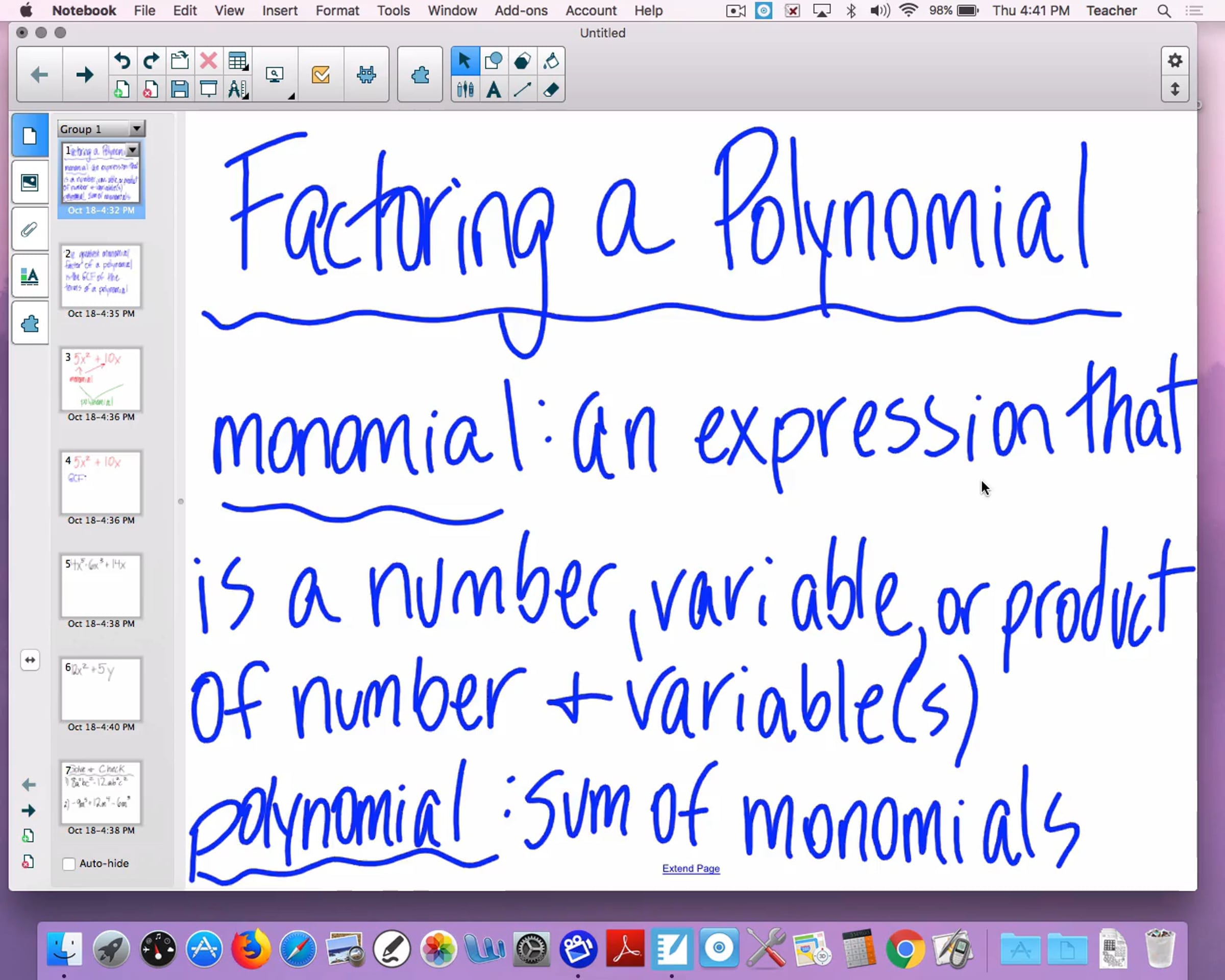Select the Eraser tool

[551, 90]
